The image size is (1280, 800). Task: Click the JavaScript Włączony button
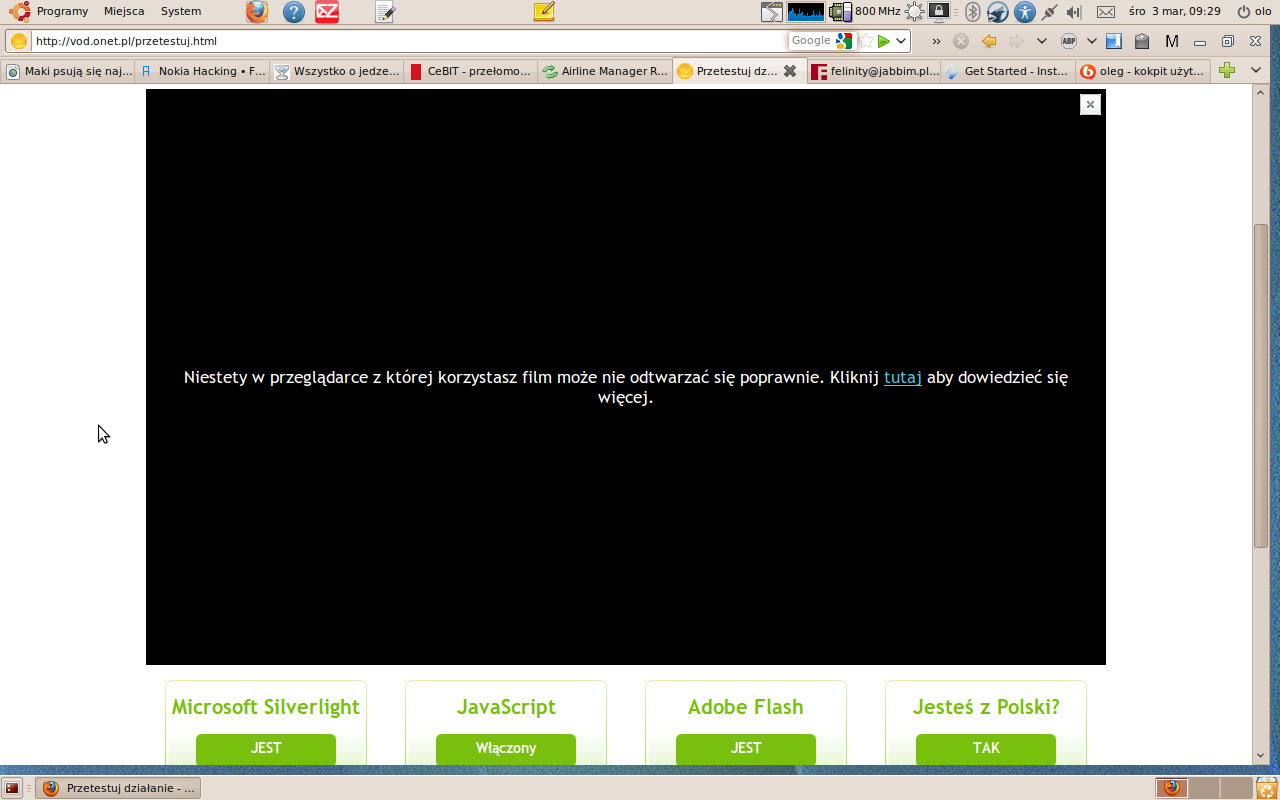(x=506, y=749)
